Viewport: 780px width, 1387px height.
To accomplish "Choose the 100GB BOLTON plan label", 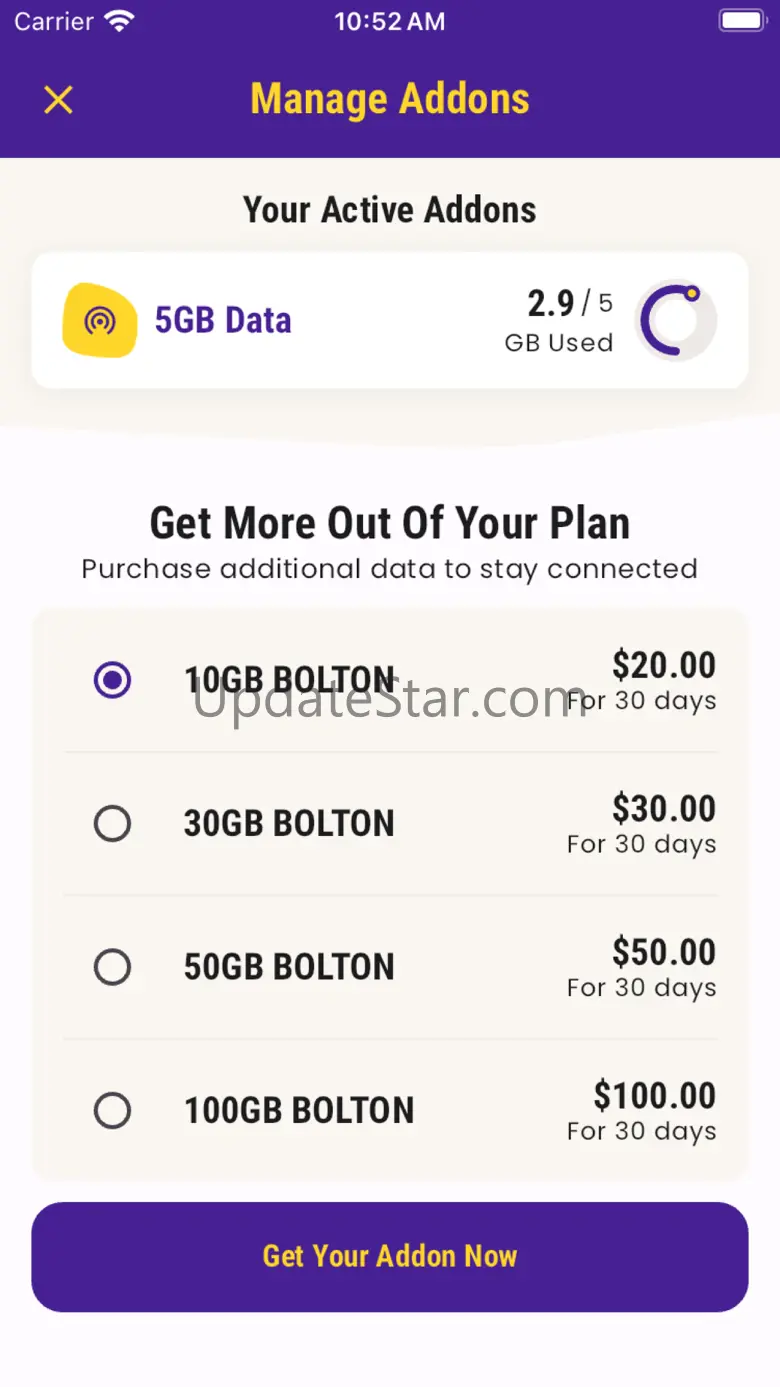I will (x=299, y=1111).
